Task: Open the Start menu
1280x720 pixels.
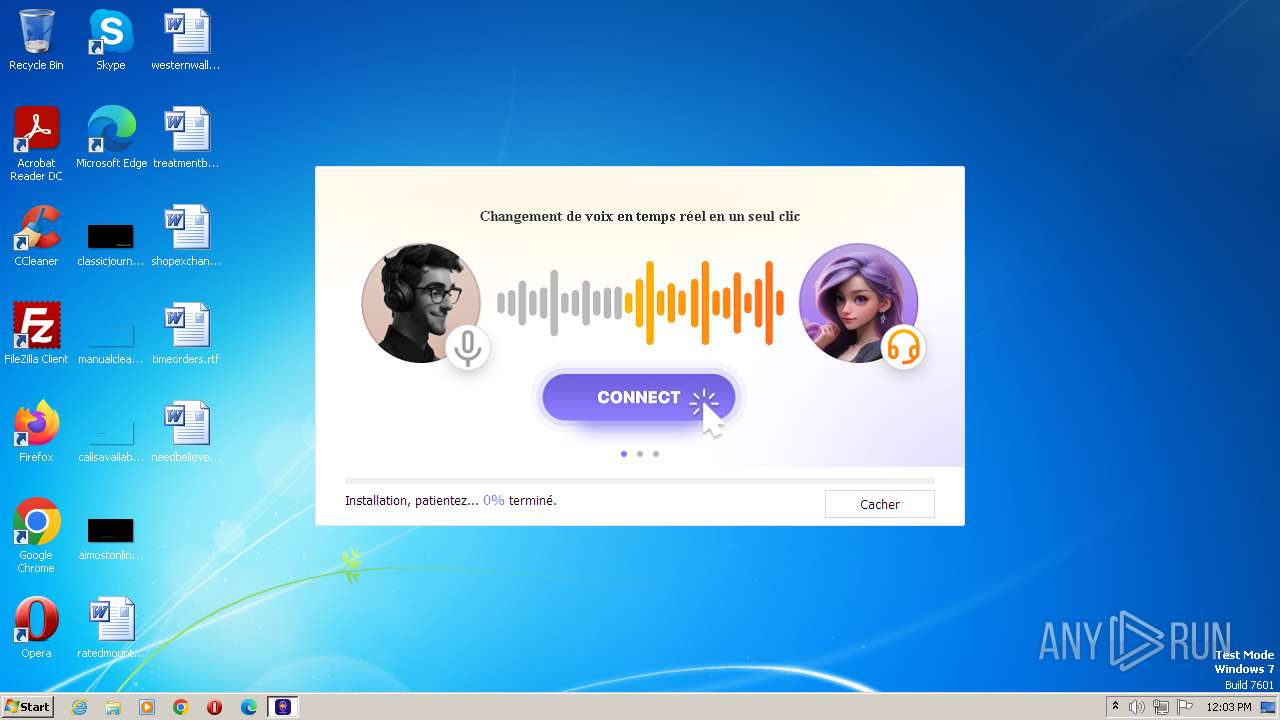Action: (x=28, y=706)
